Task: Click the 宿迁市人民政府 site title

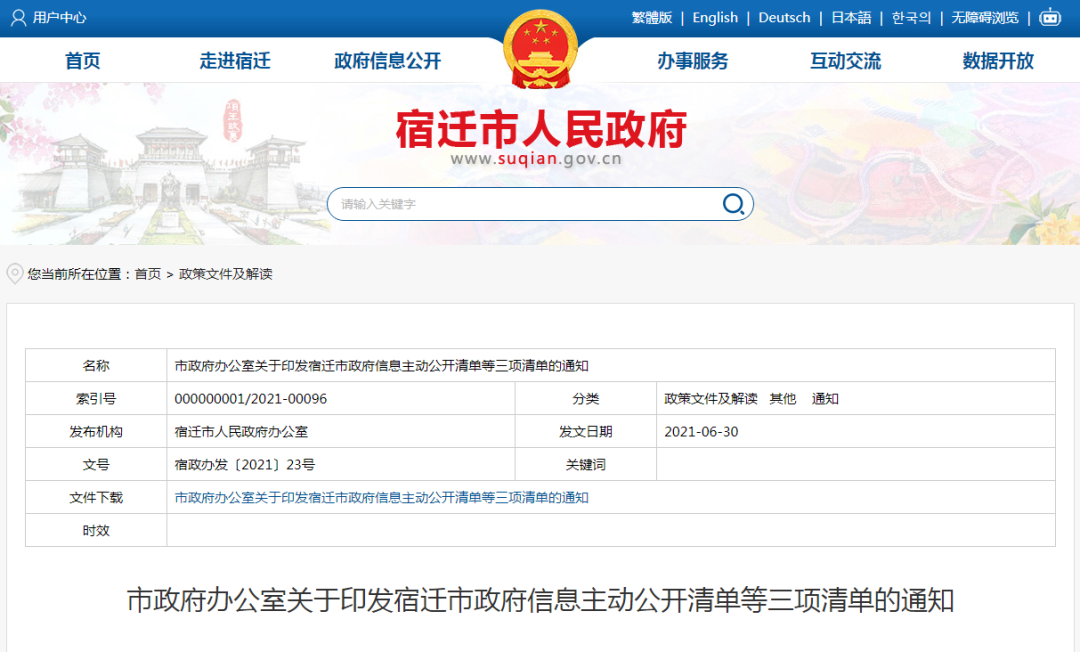Action: tap(541, 129)
